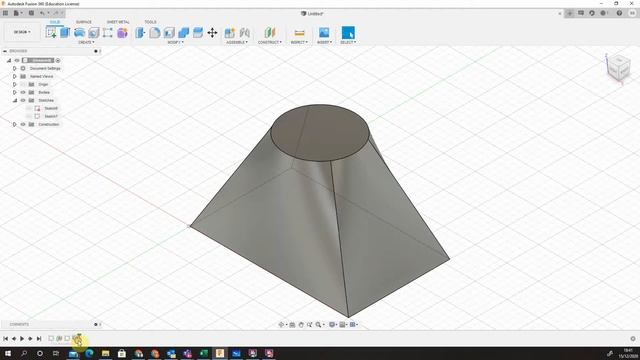The width and height of the screenshot is (640, 360).
Task: Click the Redo arrow
Action: click(x=56, y=13)
